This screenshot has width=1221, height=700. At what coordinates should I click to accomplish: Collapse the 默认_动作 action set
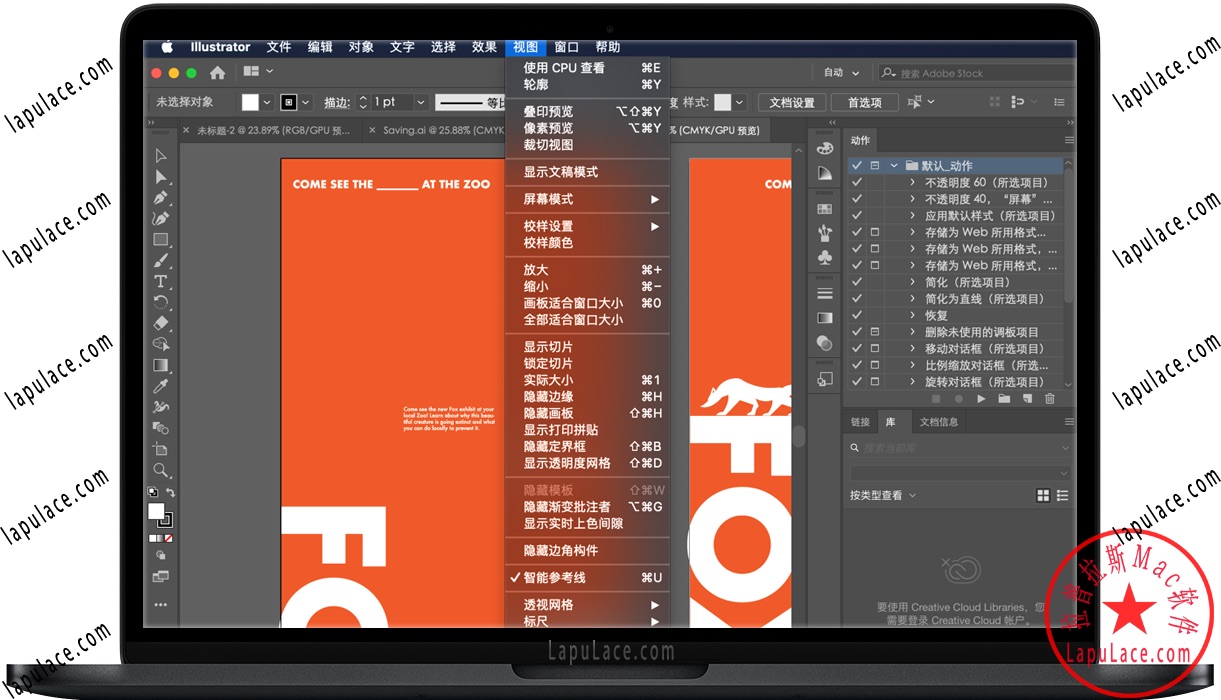(893, 166)
